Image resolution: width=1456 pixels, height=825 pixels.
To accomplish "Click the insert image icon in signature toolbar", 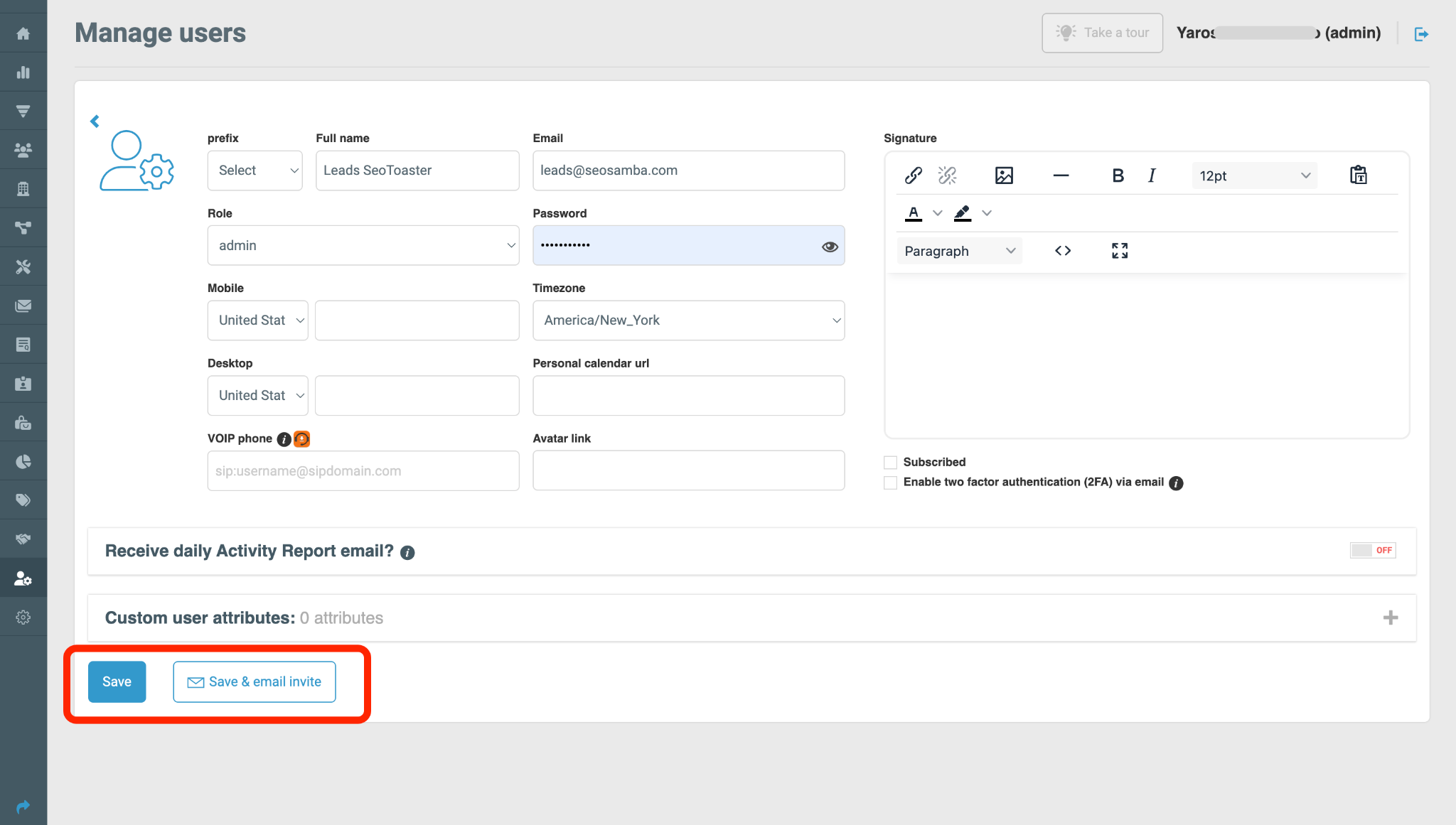I will (x=1004, y=175).
